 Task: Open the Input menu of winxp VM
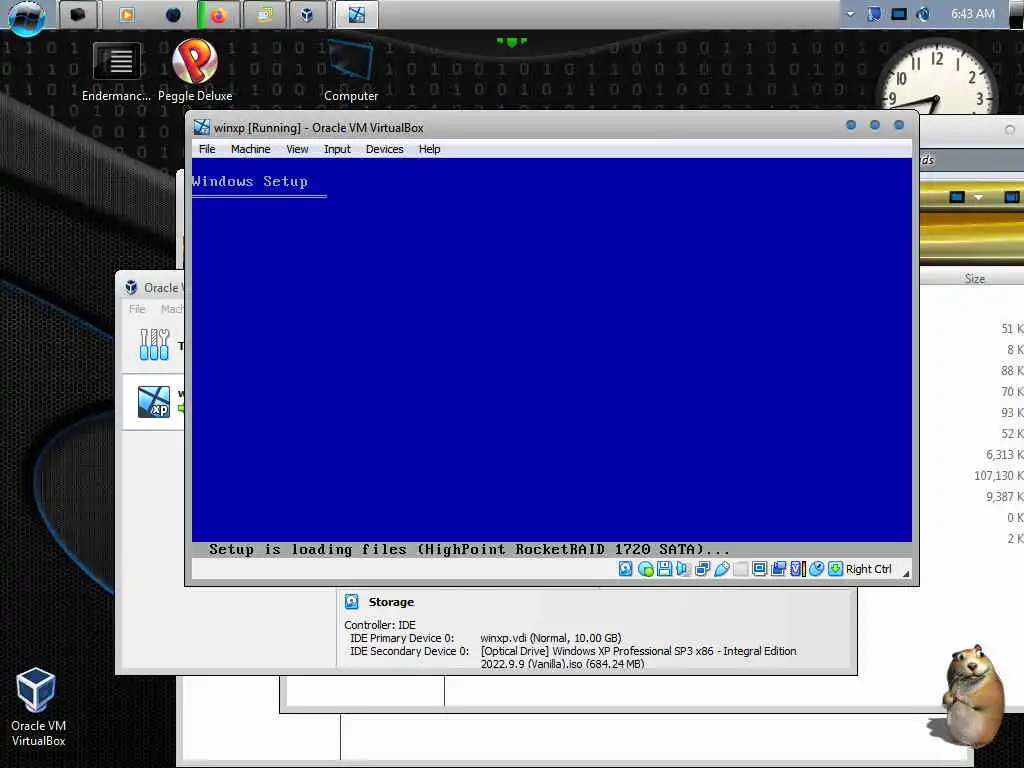(x=337, y=149)
